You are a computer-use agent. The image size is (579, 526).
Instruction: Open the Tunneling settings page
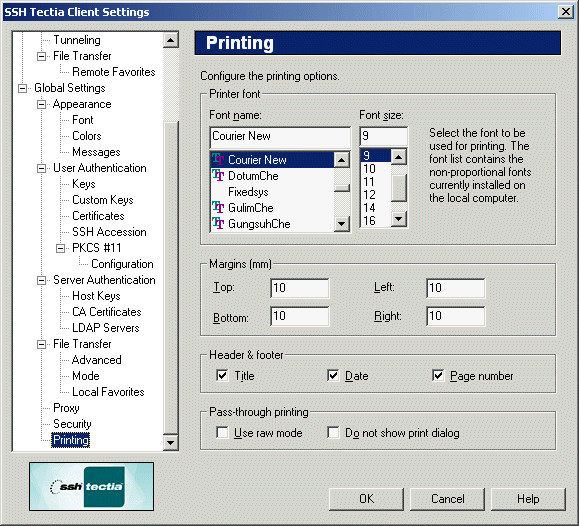[77, 40]
